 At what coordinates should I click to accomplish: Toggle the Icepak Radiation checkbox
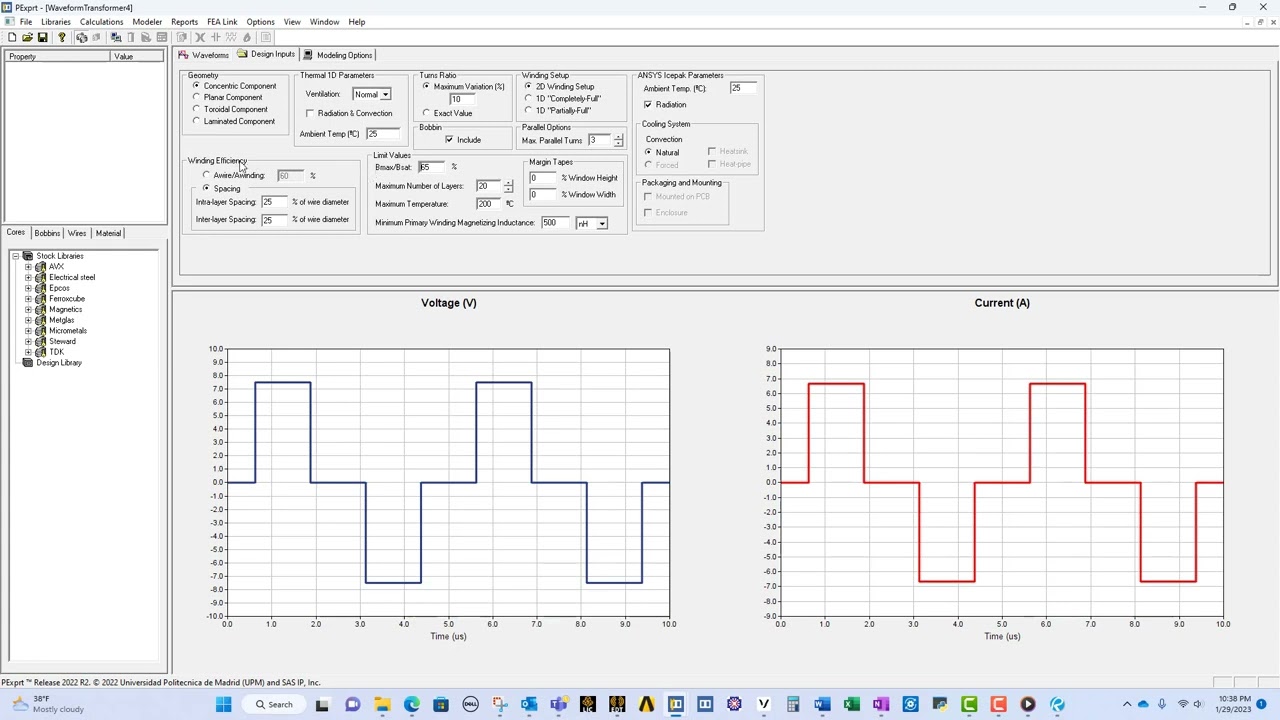tap(648, 105)
